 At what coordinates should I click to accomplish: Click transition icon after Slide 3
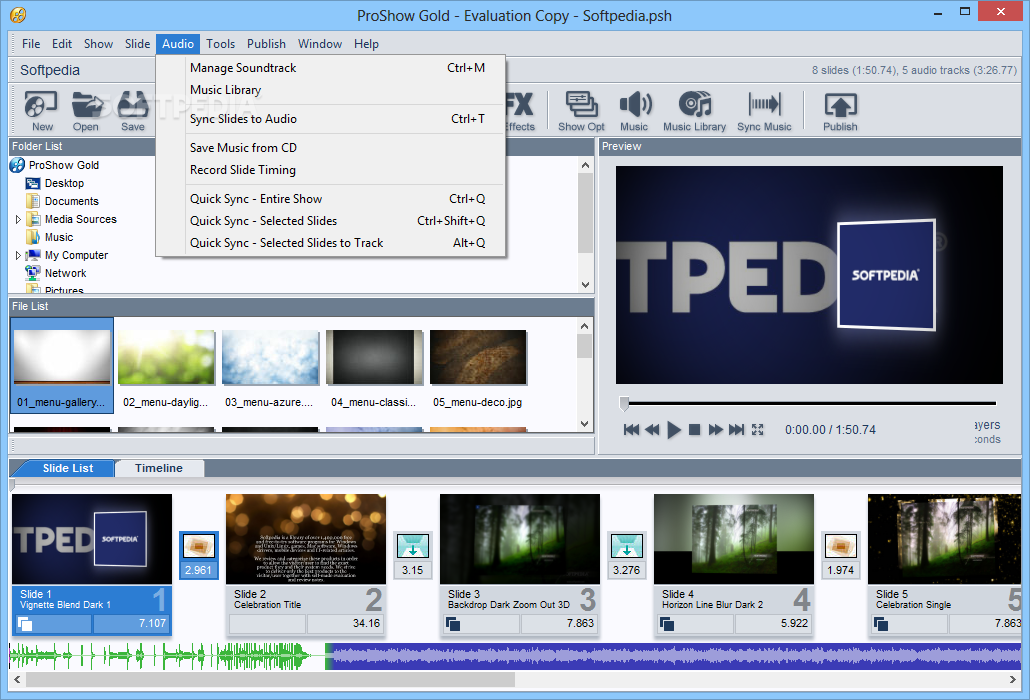[x=627, y=546]
